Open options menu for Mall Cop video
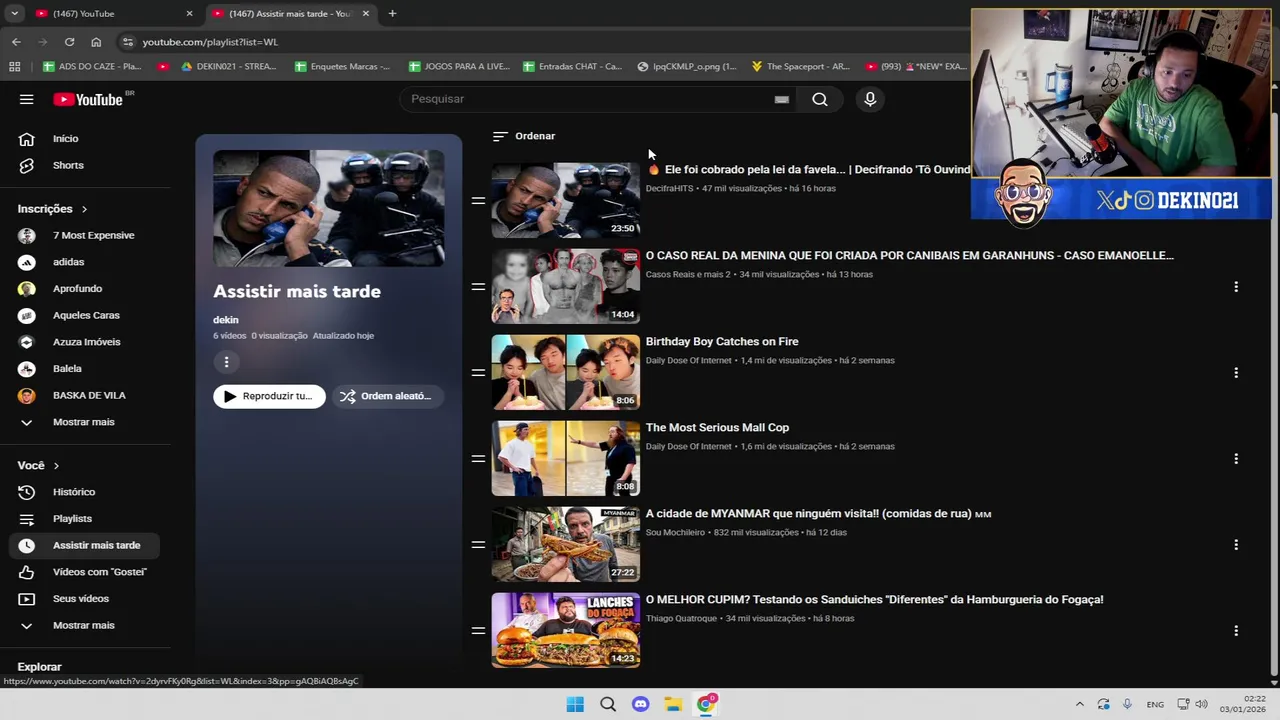Screen dimensions: 1280x720 pyautogui.click(x=1236, y=459)
